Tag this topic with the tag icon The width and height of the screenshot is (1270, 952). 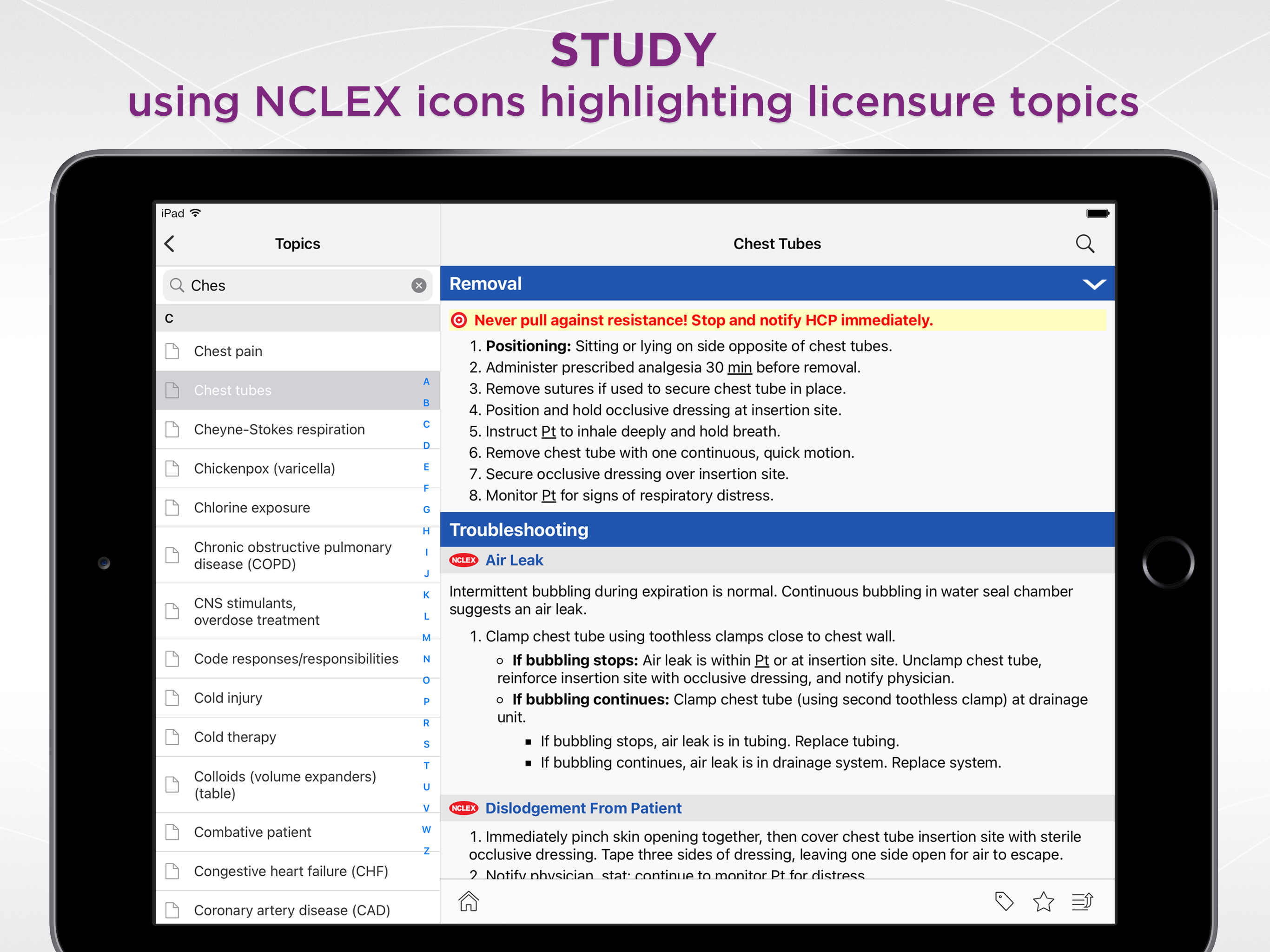tap(1004, 901)
